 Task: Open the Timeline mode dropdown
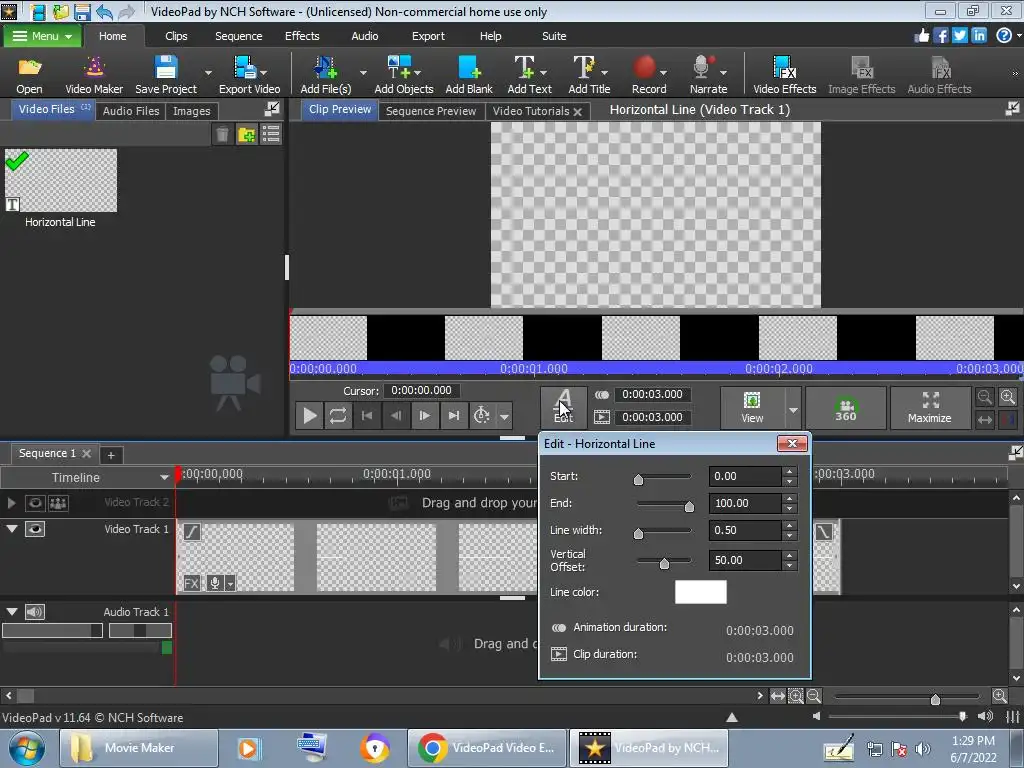[164, 477]
